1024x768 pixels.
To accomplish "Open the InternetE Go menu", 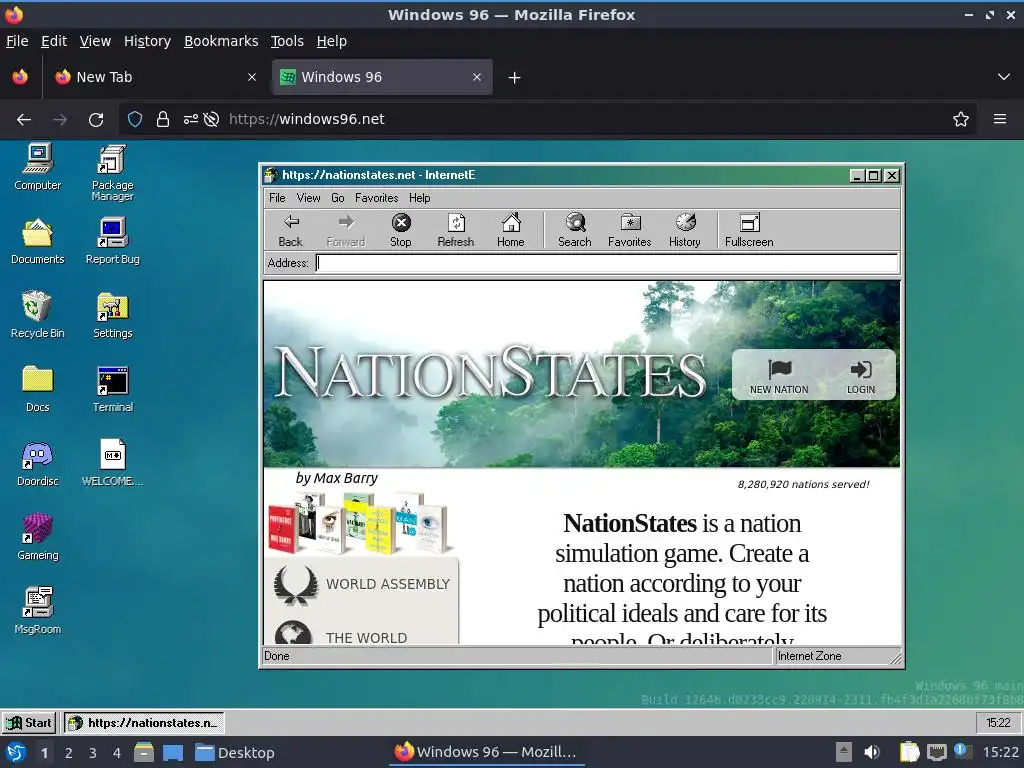I will (338, 198).
